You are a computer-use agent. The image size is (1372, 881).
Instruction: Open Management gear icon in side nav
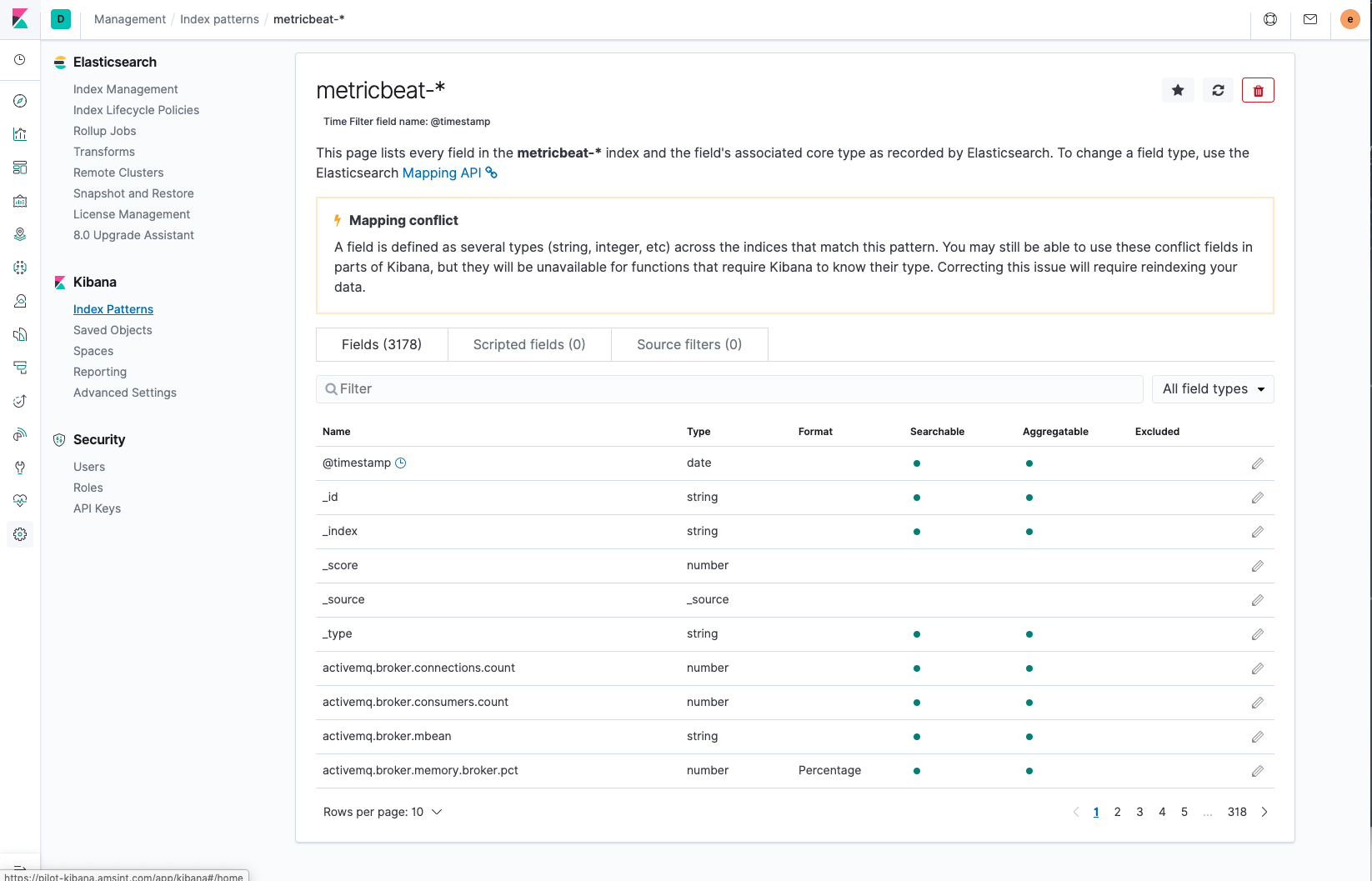[x=20, y=534]
